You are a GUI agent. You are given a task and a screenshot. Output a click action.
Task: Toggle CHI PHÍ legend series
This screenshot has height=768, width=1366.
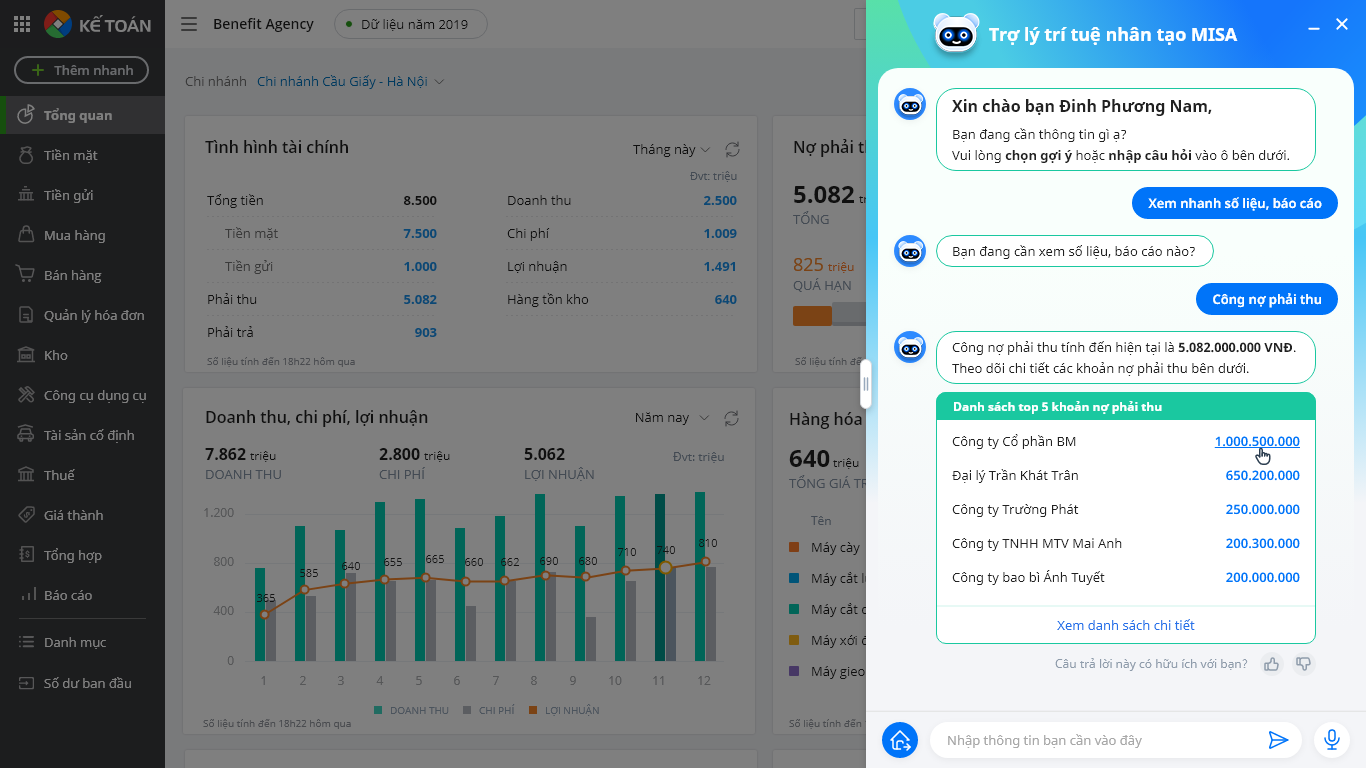coord(489,710)
